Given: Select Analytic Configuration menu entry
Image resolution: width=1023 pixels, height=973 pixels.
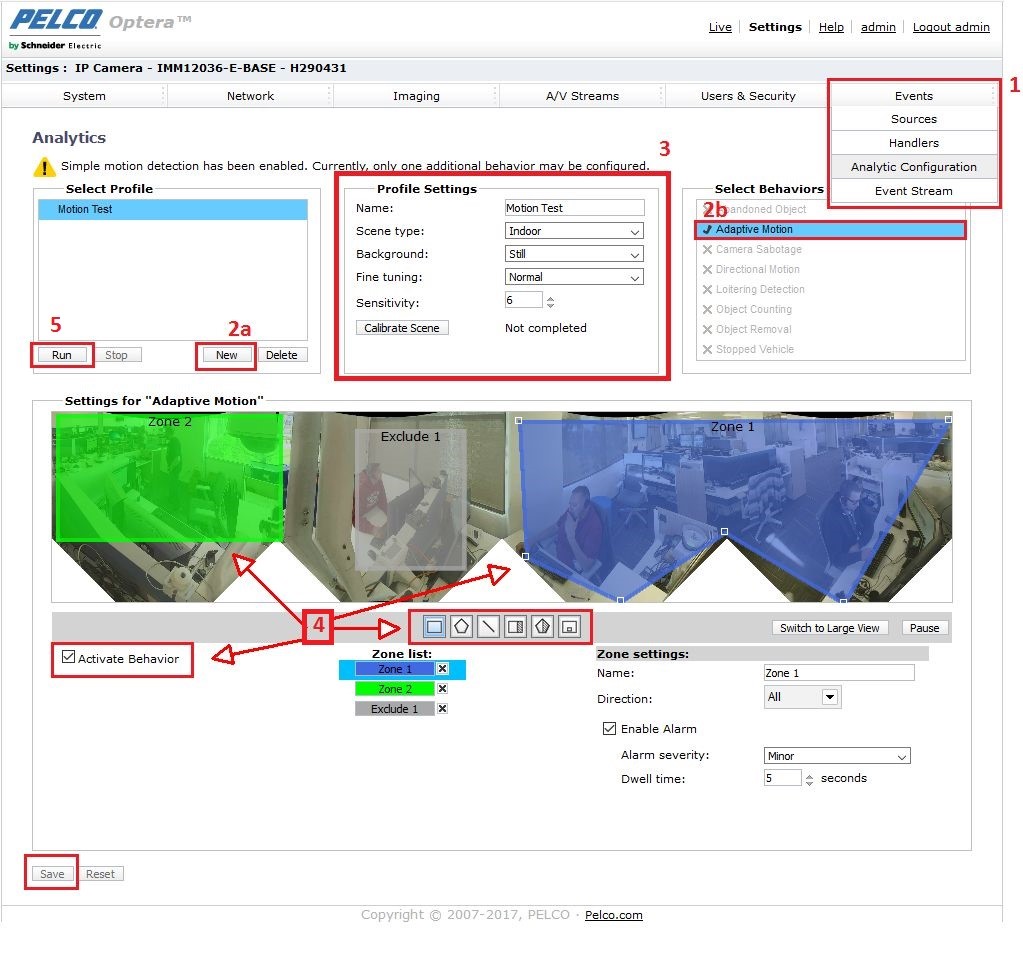Looking at the screenshot, I should [x=913, y=167].
